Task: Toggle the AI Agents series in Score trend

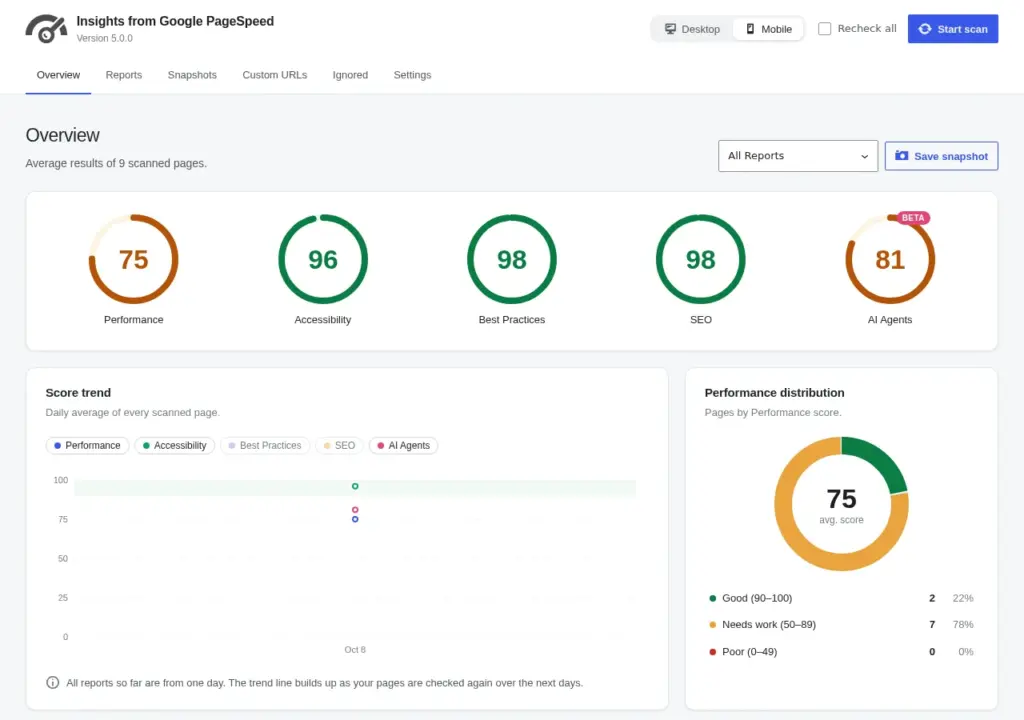Action: 403,446
